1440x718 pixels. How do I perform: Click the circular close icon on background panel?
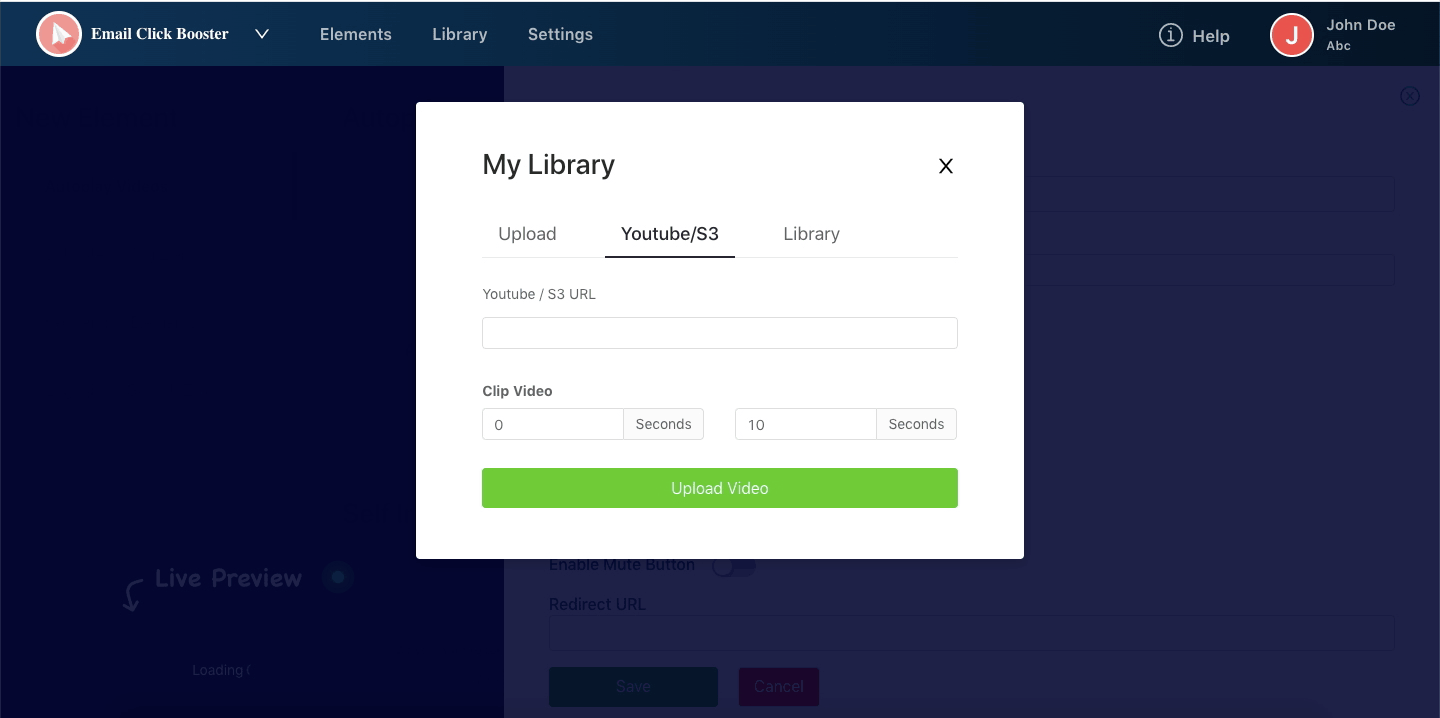1409,96
